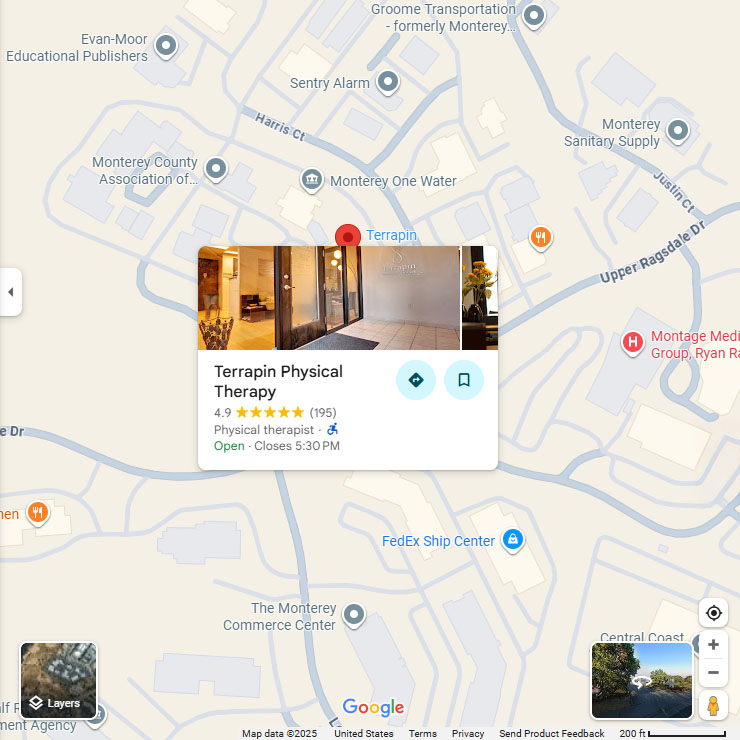Image resolution: width=740 pixels, height=740 pixels.
Task: Click the Pegman Street View icon
Action: pyautogui.click(x=714, y=706)
